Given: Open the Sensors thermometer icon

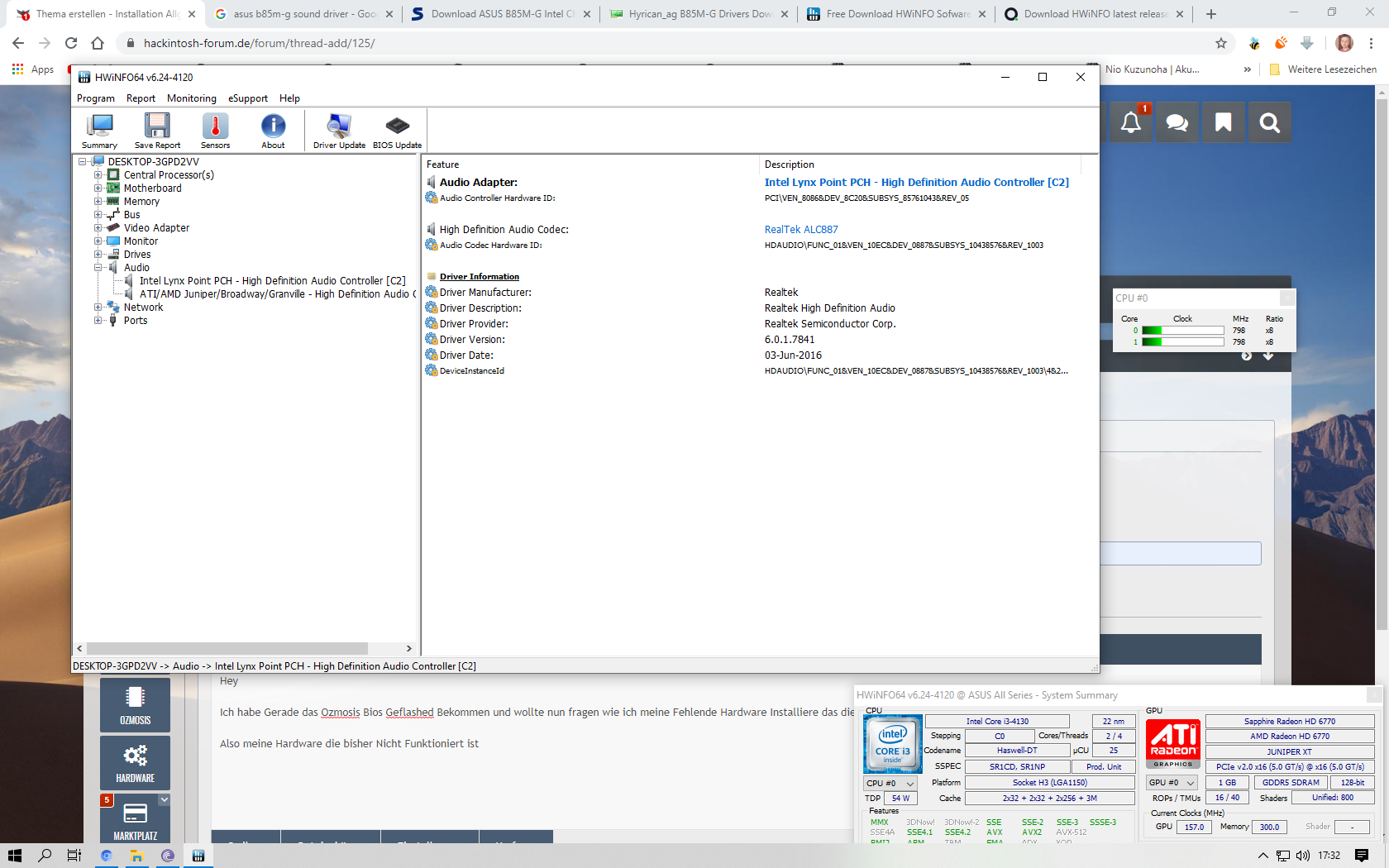Looking at the screenshot, I should [215, 131].
